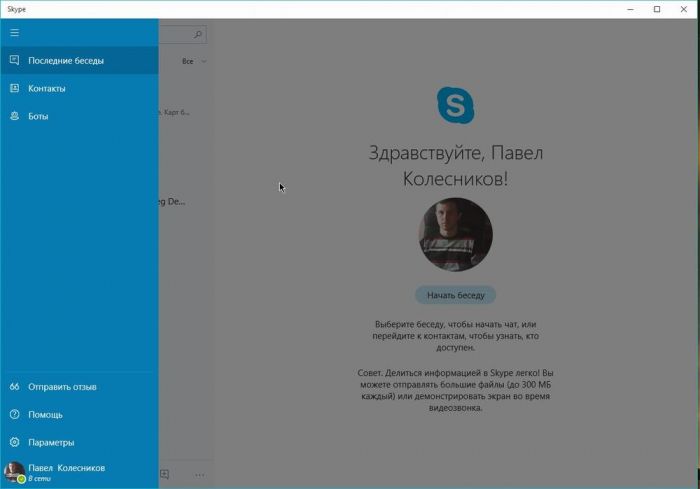
Task: Click the Помощь question mark icon
Action: tap(14, 415)
